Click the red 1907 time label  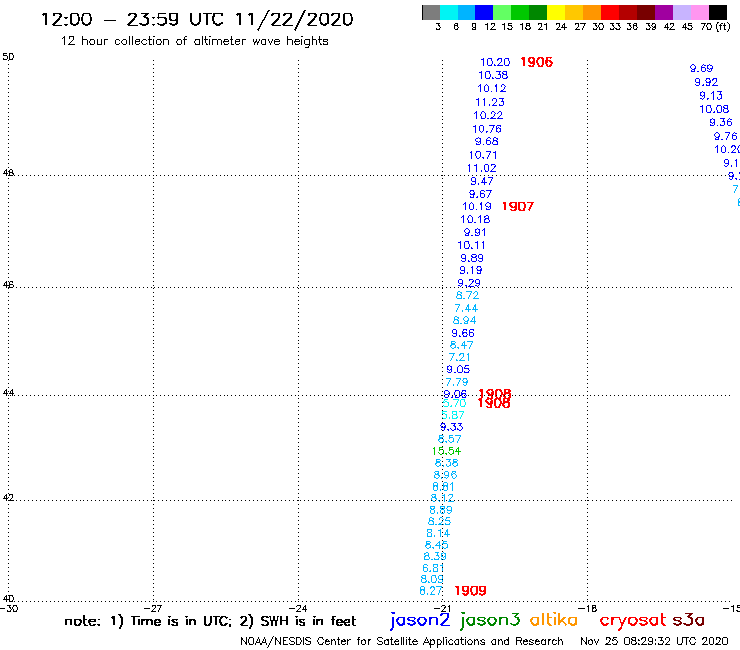(518, 206)
